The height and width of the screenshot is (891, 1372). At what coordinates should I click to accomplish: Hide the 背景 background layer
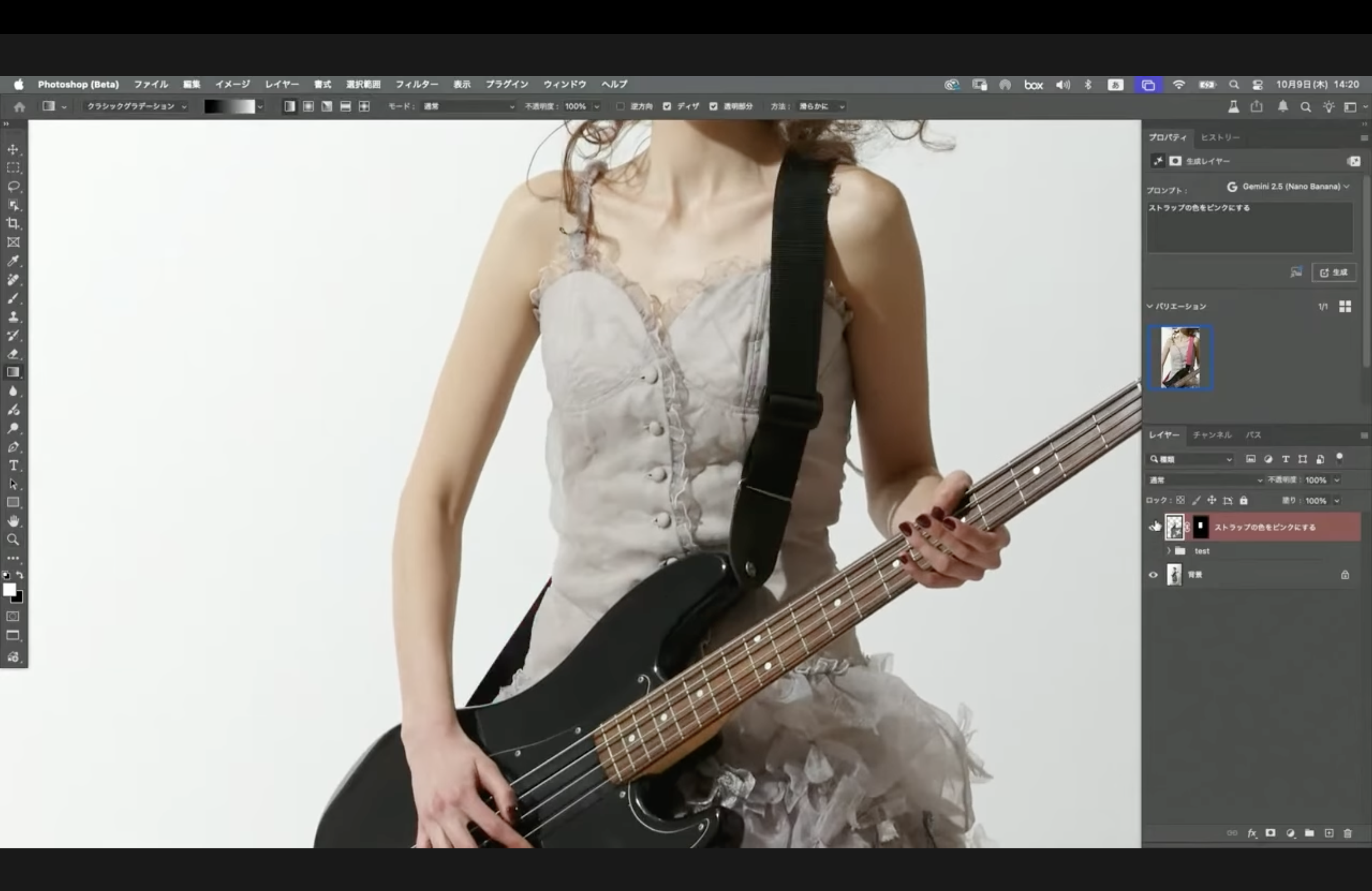pos(1153,575)
